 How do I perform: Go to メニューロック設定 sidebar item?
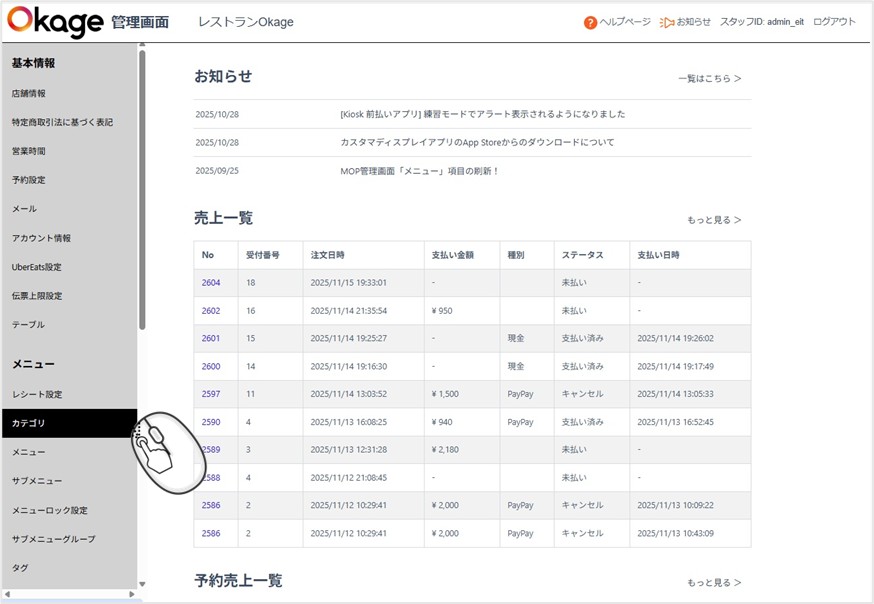50,510
